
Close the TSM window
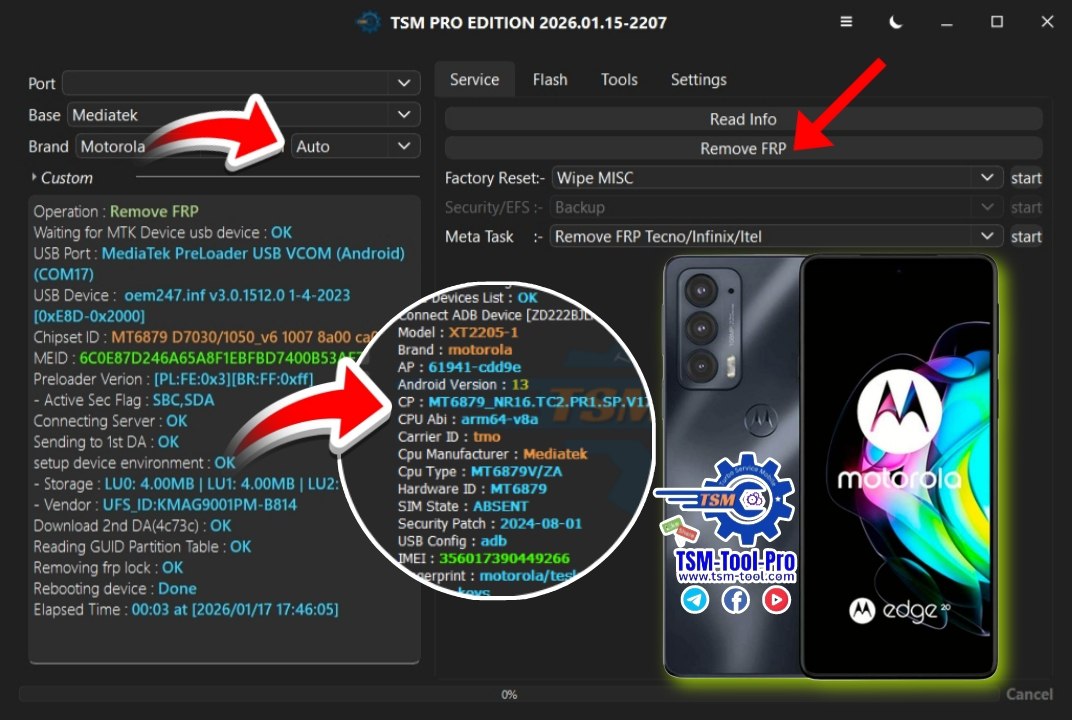coord(1047,22)
